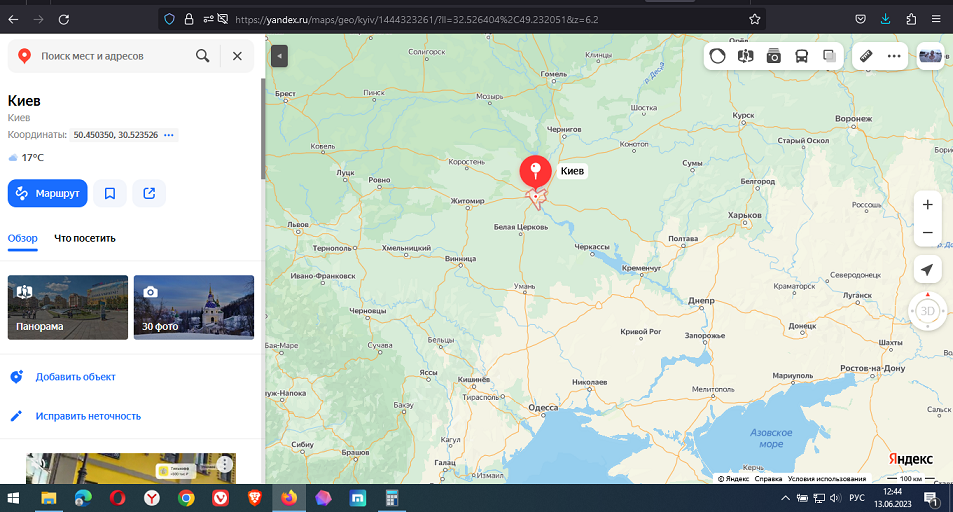Click Исправить неточность link
The image size is (953, 512).
(88, 417)
